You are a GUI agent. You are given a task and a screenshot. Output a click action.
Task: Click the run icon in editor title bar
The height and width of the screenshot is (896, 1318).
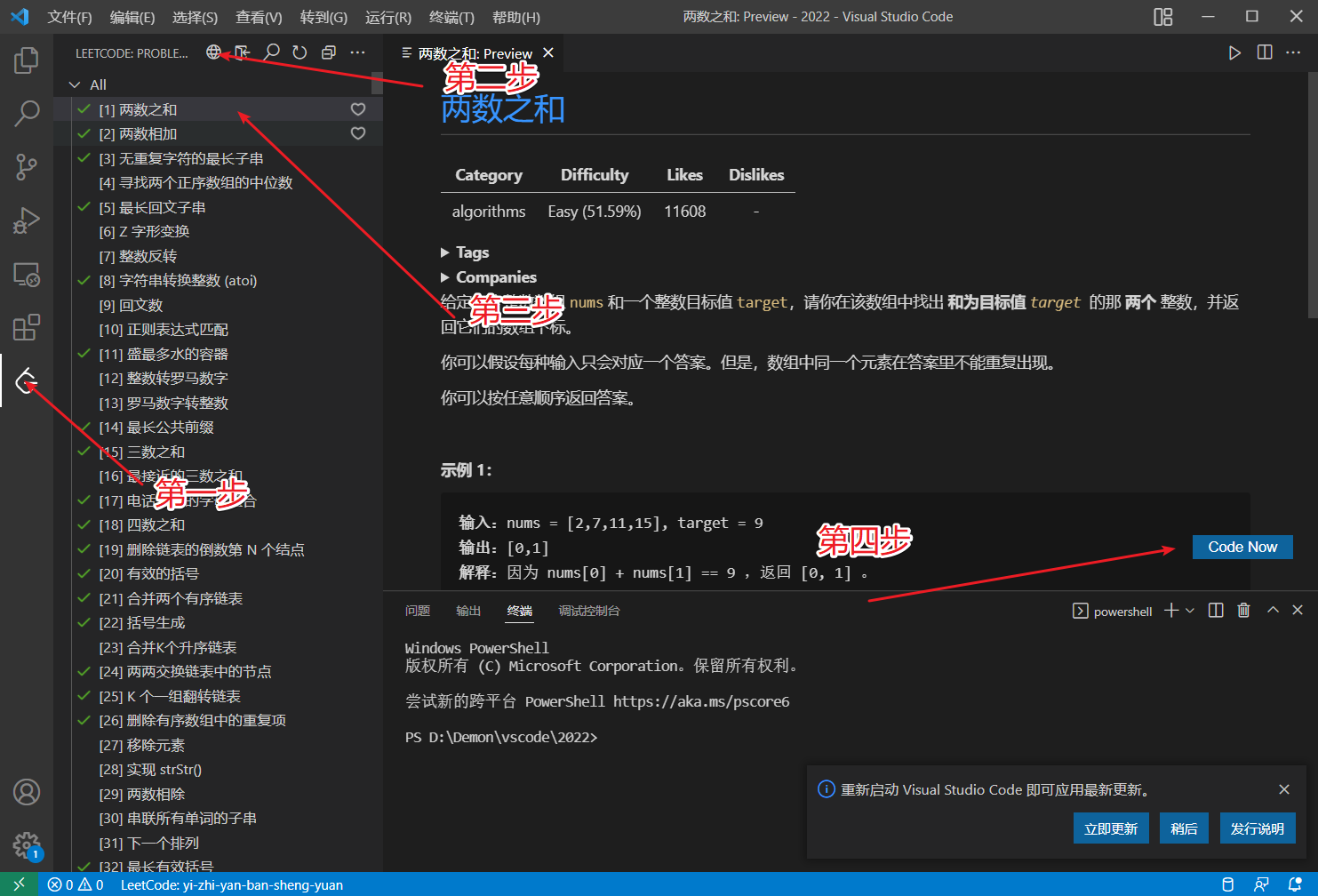[1234, 53]
